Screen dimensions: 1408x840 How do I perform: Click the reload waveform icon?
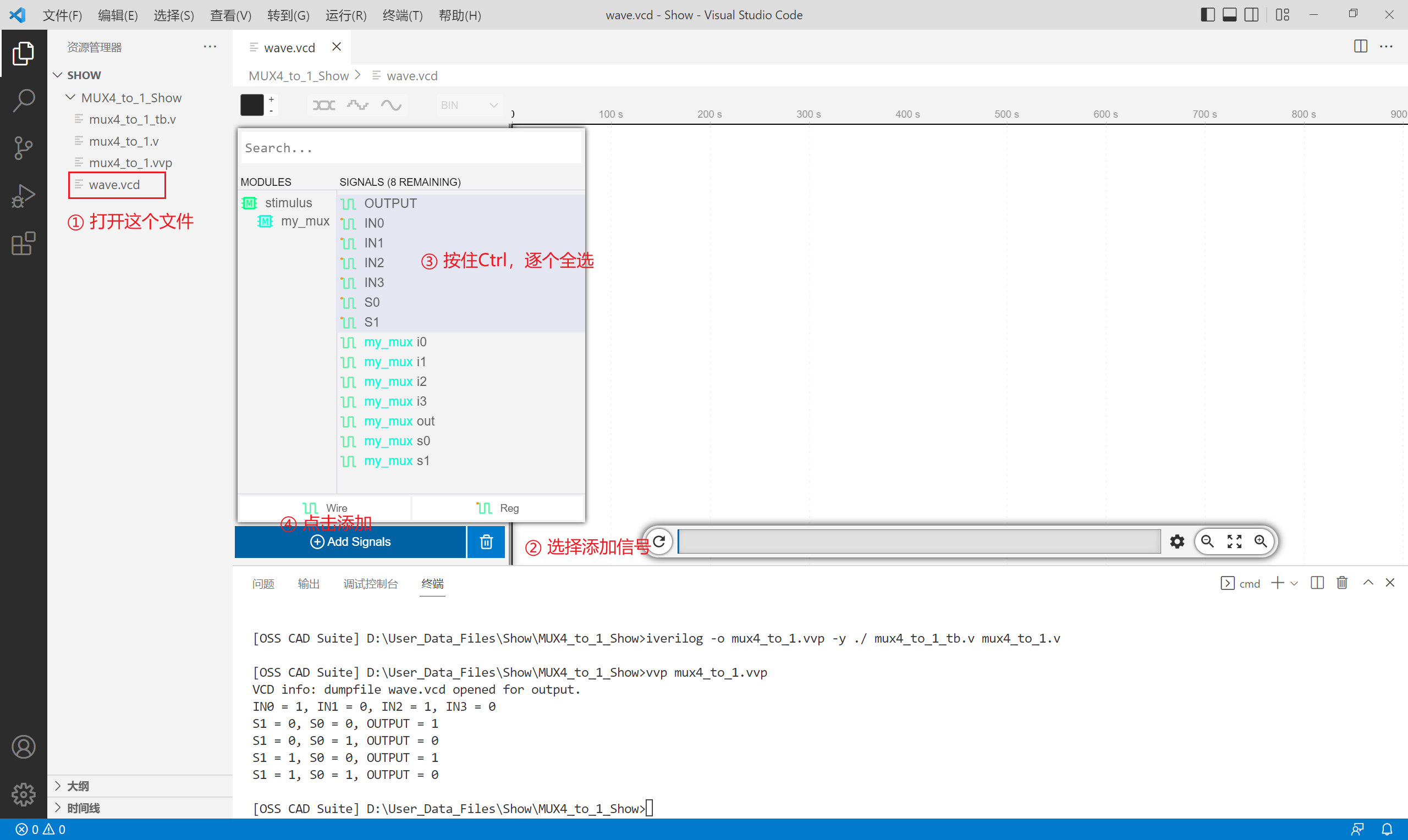click(x=659, y=541)
